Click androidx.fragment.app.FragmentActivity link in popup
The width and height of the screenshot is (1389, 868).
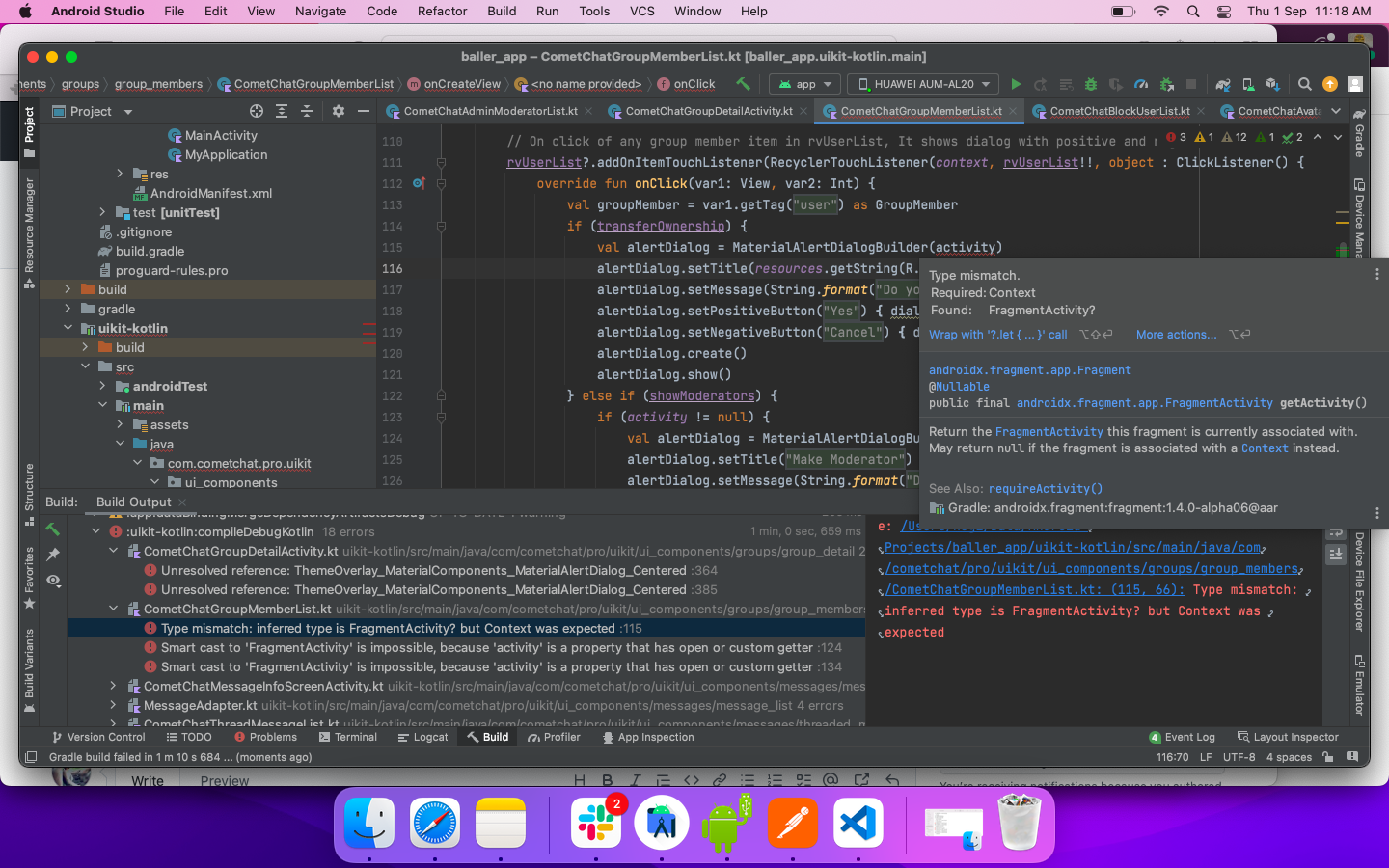1145,403
